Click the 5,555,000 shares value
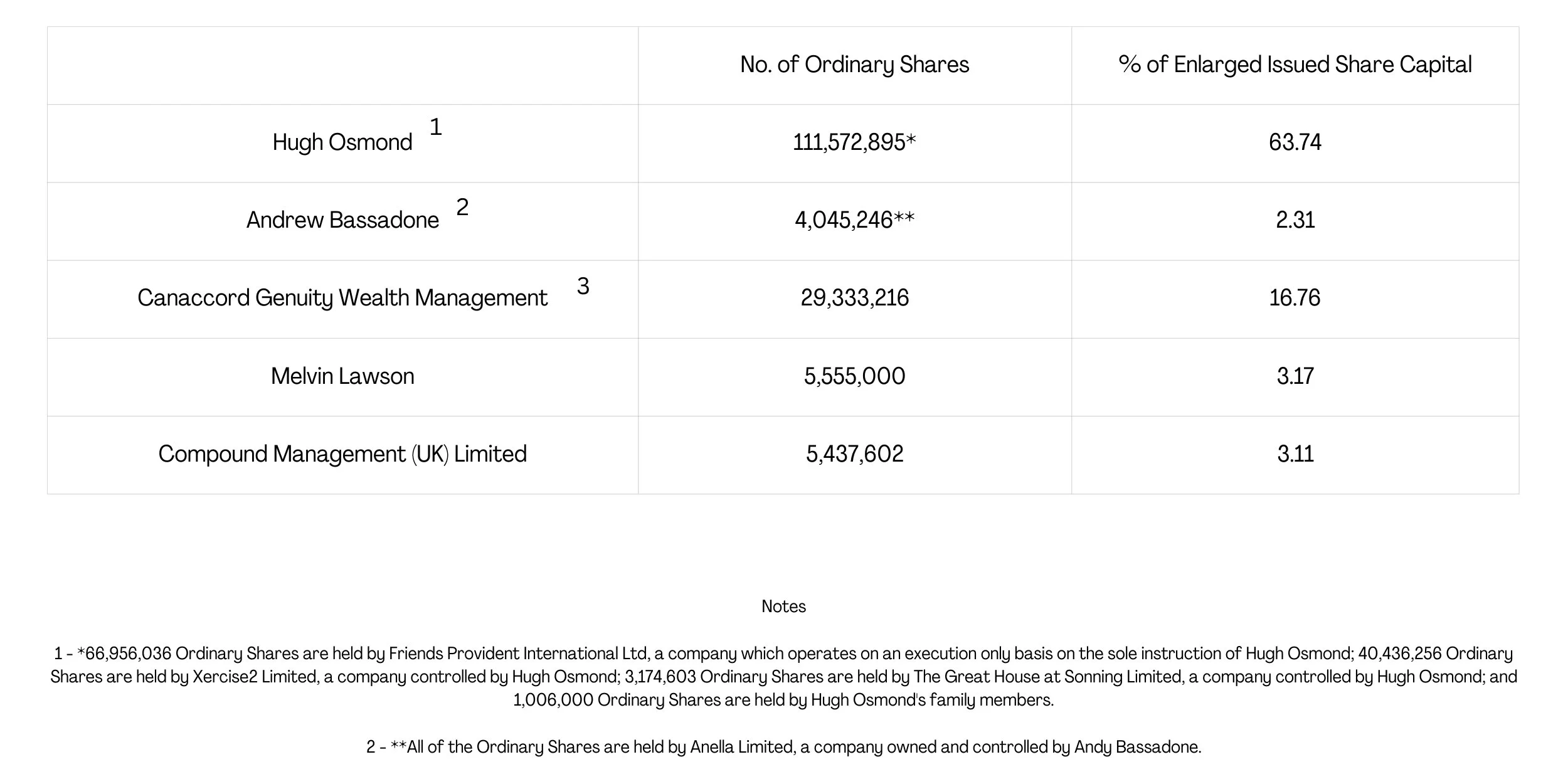 coord(854,376)
